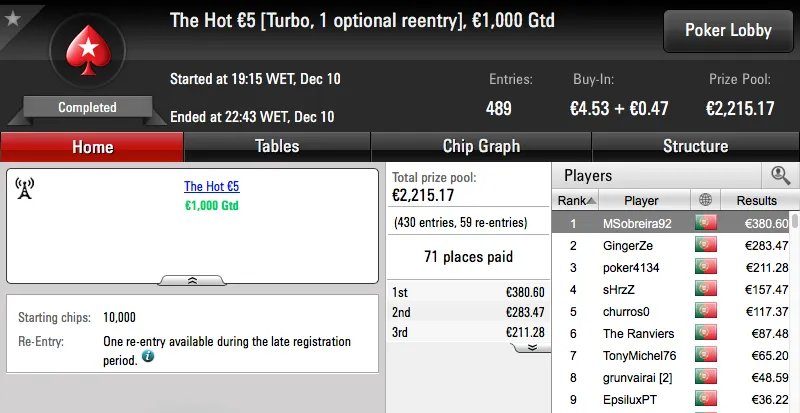
Task: Click the favorite star icon
Action: 11,15
